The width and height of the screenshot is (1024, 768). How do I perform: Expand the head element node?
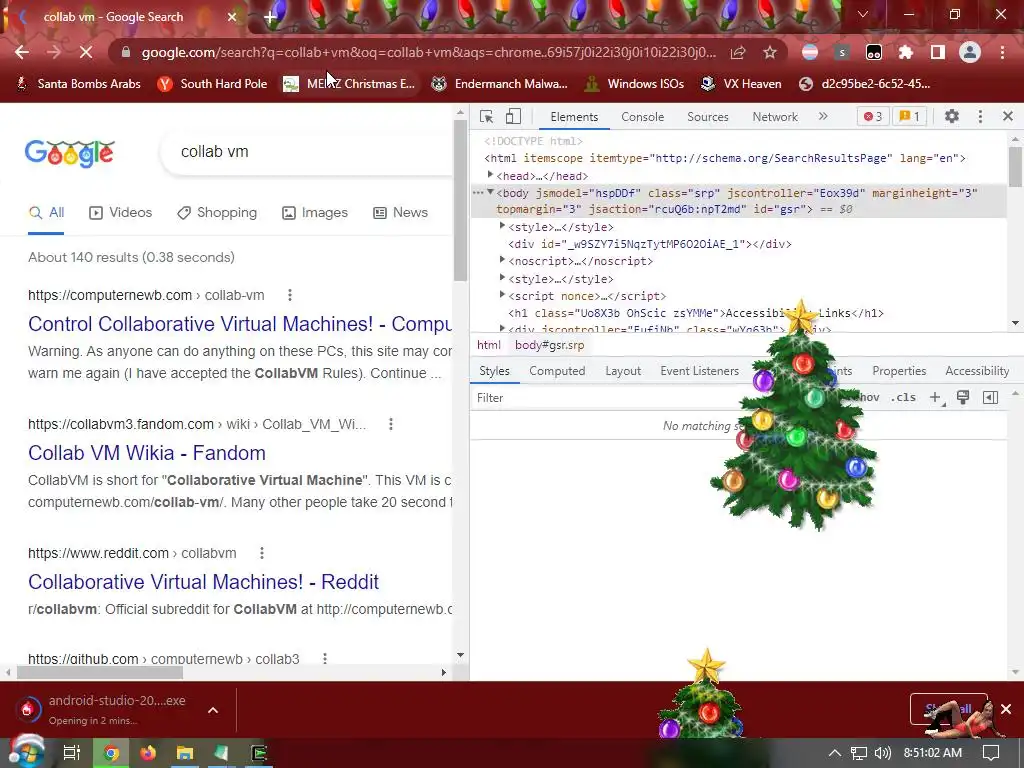tap(490, 175)
